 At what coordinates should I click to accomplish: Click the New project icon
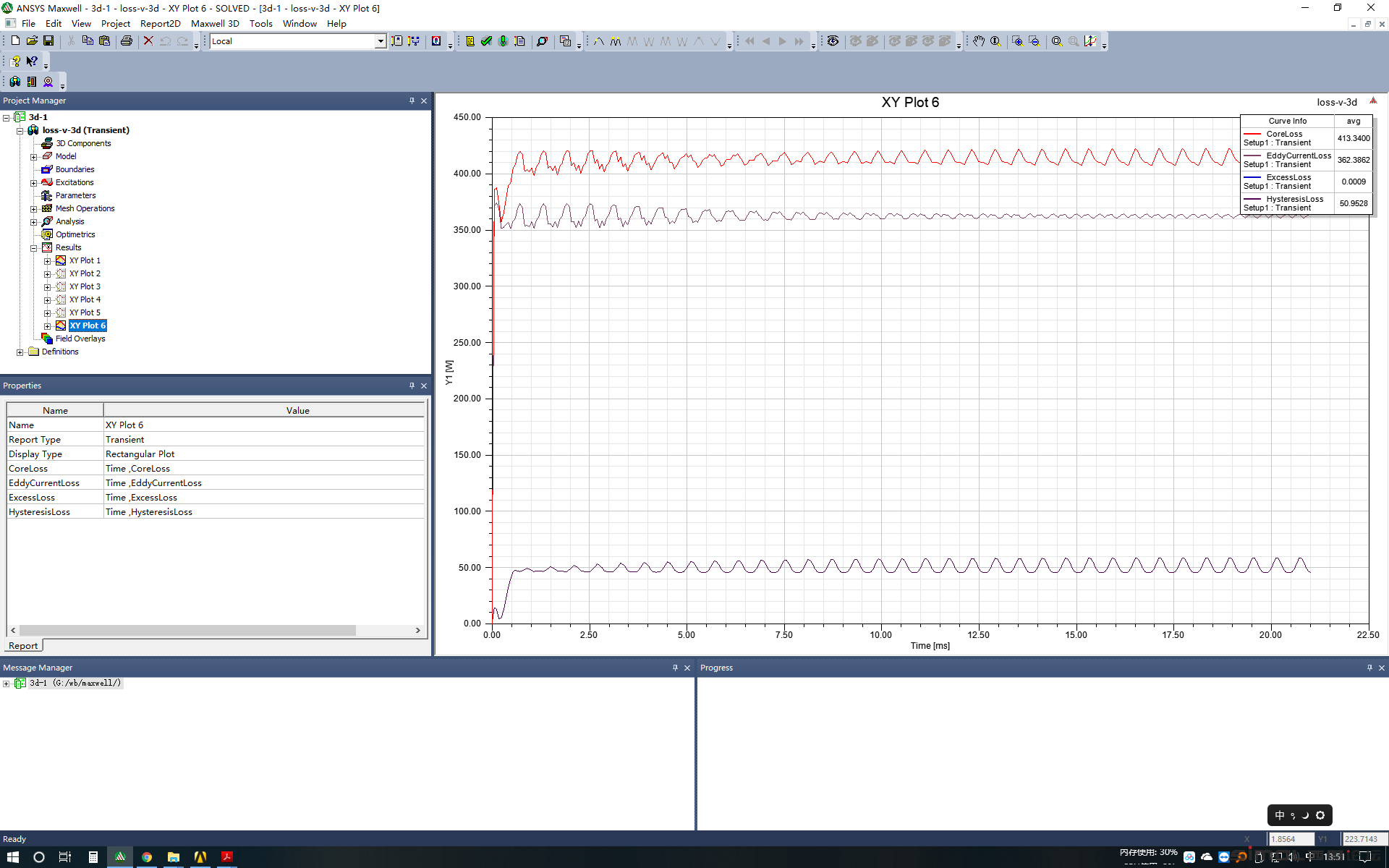pyautogui.click(x=15, y=41)
